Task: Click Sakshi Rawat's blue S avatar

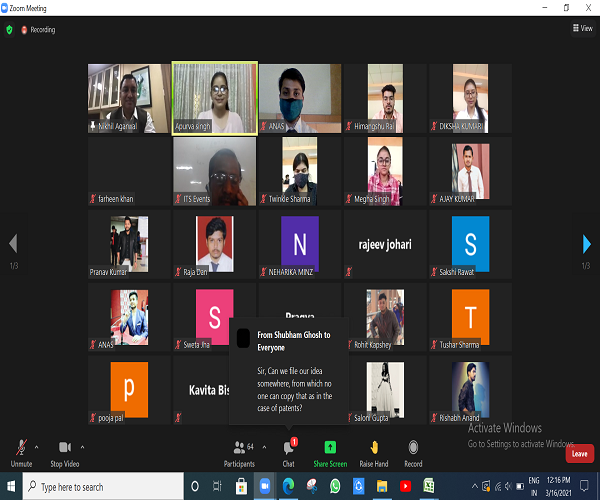Action: pyautogui.click(x=470, y=244)
